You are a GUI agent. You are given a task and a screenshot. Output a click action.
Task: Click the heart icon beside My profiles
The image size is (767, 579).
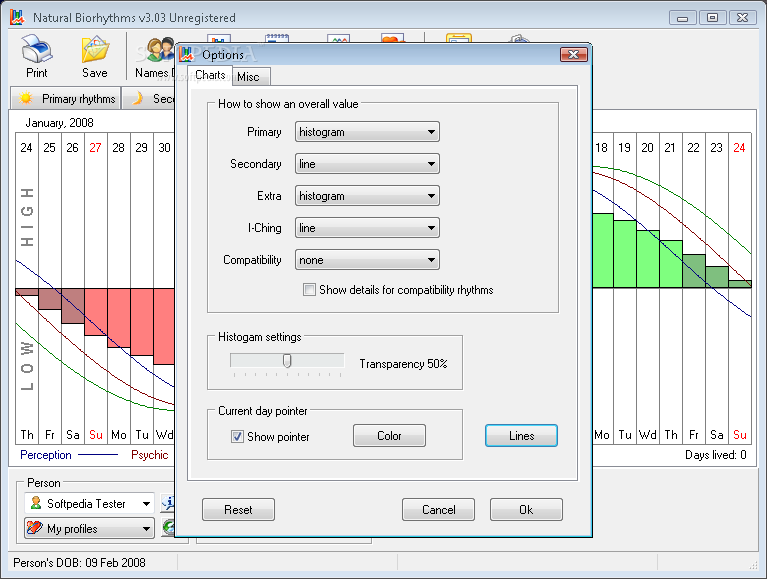pos(34,528)
